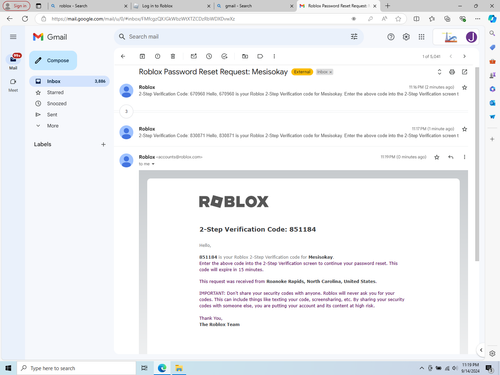Screen dimensions: 500x375
Task: Open more options for latest message
Action: tap(464, 157)
